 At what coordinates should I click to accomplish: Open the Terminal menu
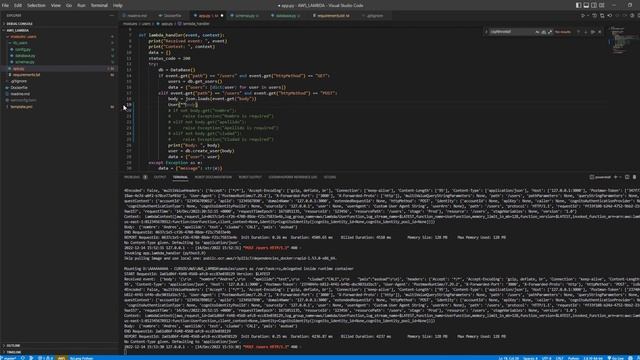coord(99,5)
